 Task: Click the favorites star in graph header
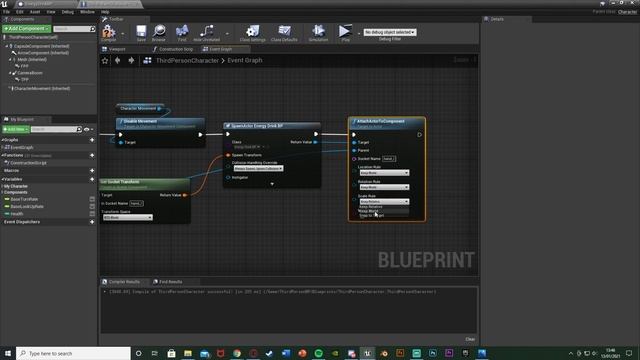click(x=105, y=60)
